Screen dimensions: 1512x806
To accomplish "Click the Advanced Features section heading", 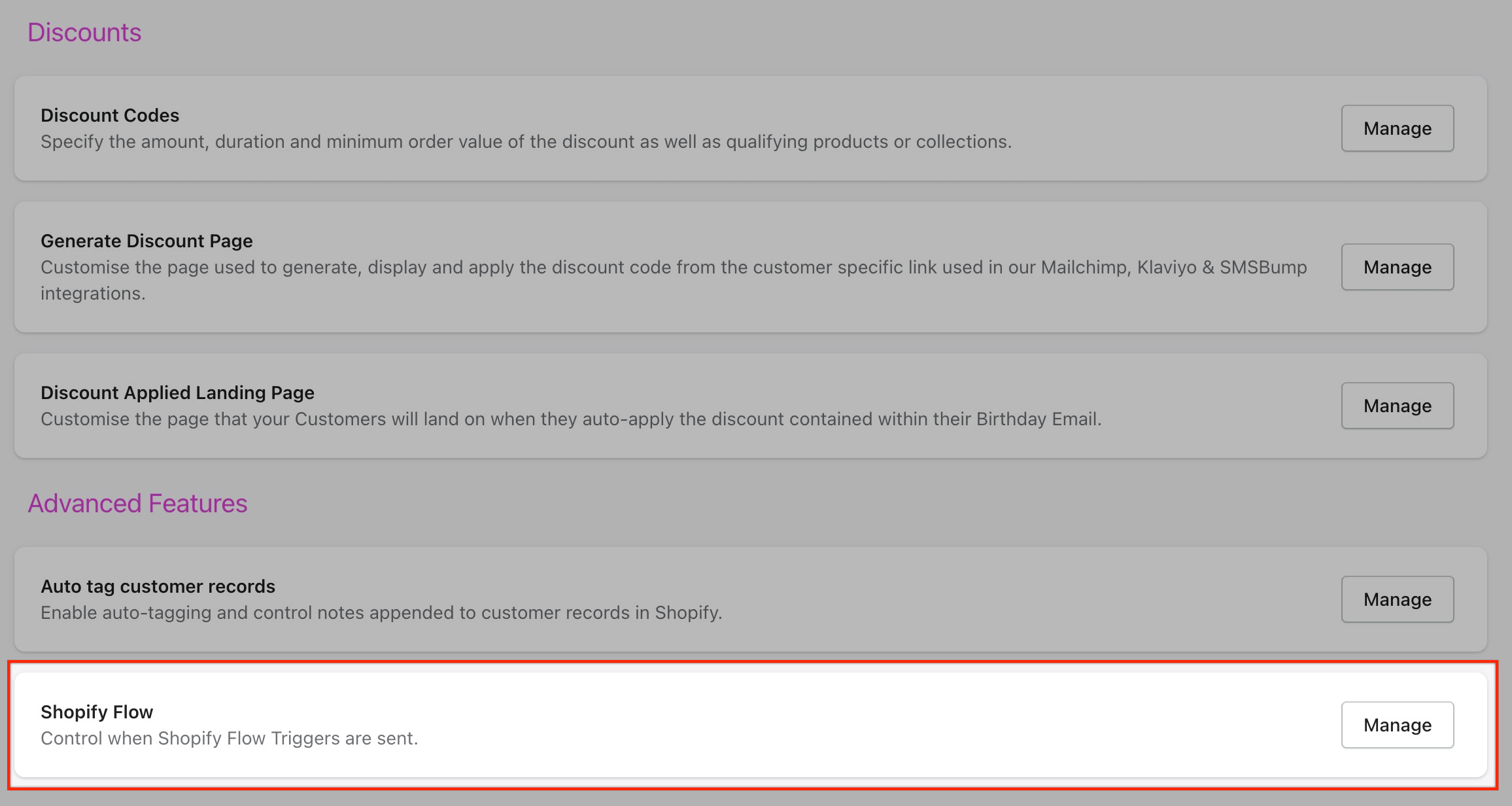I will pos(137,504).
